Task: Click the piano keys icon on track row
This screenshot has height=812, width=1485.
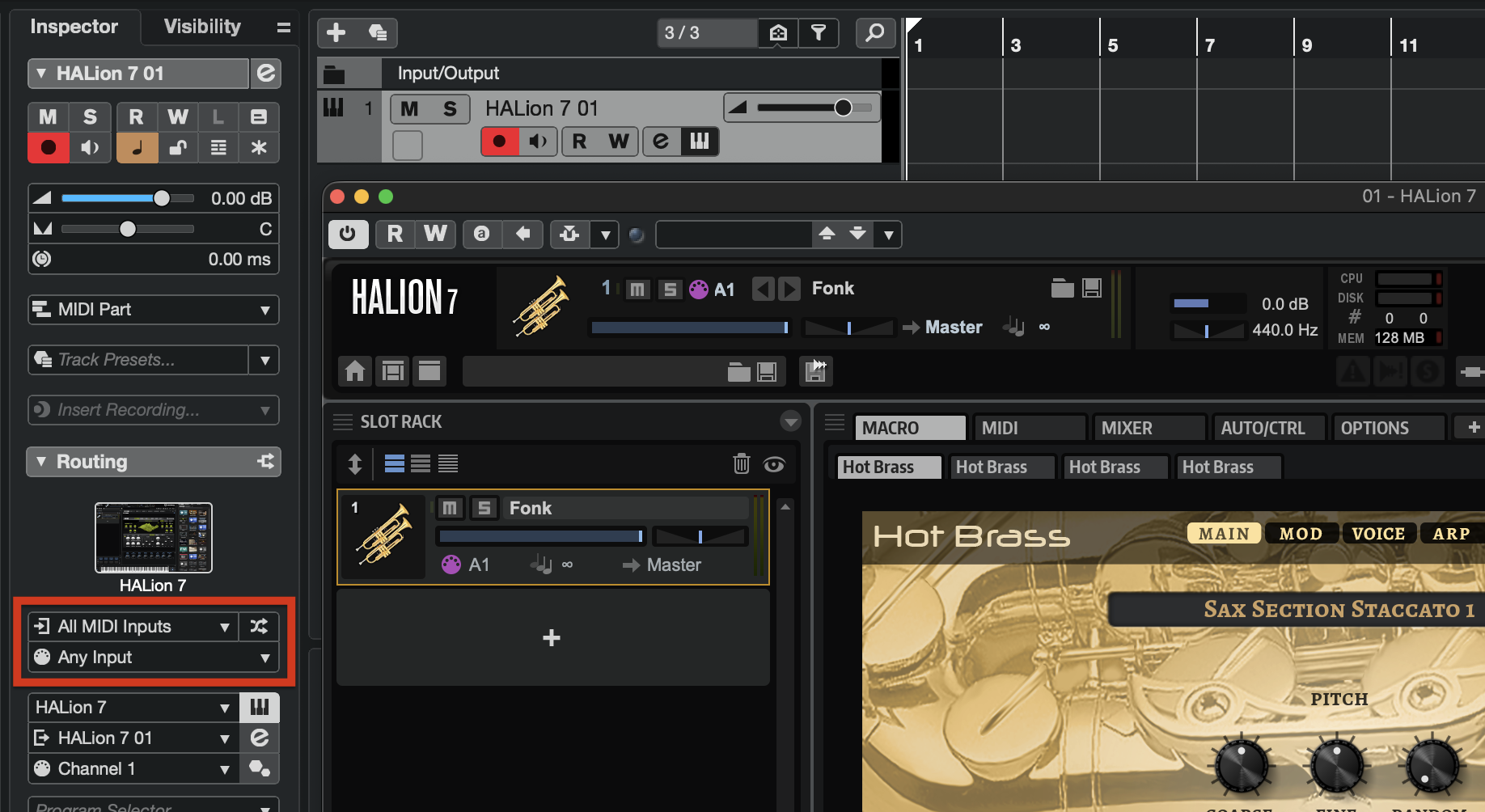Action: 700,142
